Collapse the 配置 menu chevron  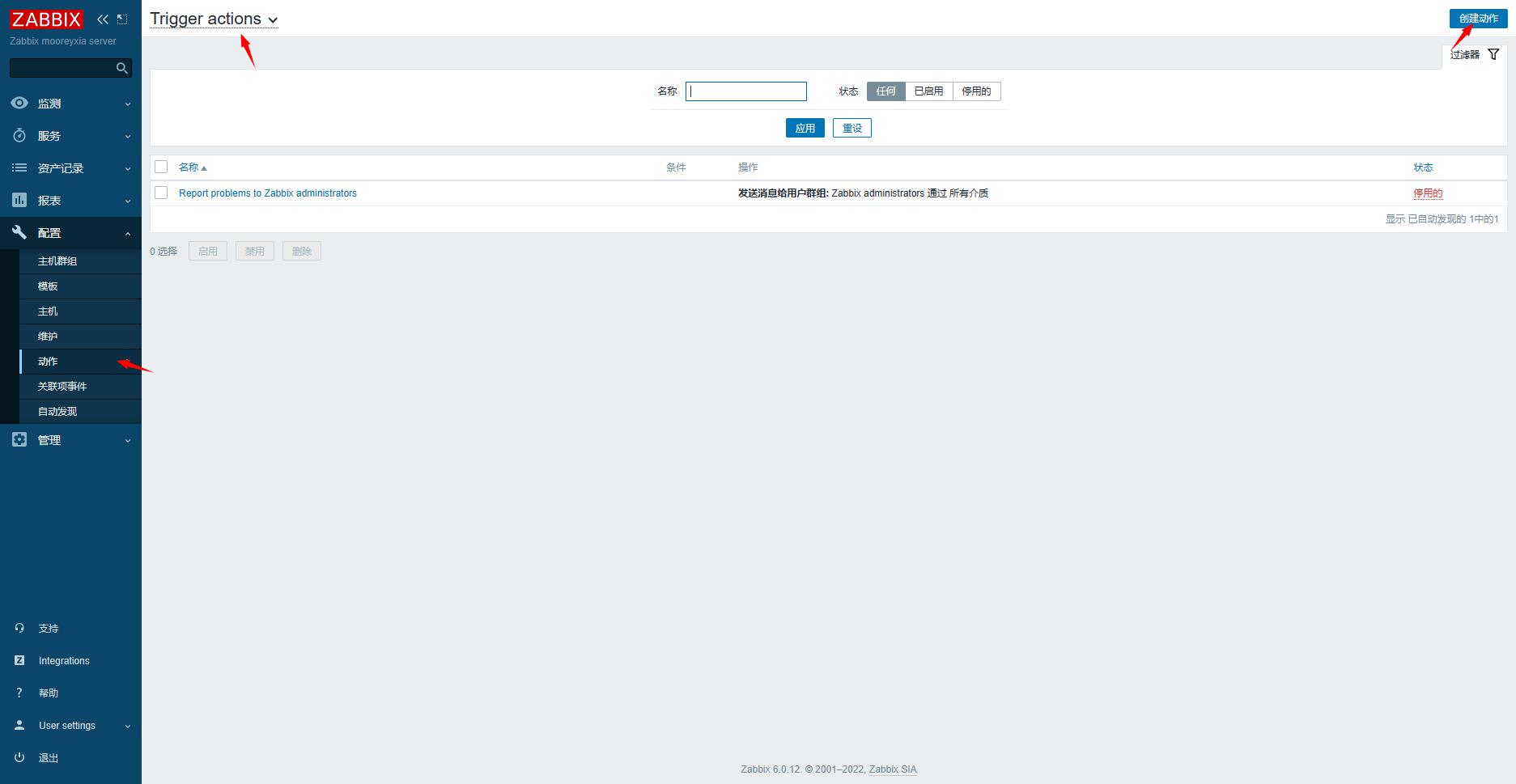tap(128, 233)
